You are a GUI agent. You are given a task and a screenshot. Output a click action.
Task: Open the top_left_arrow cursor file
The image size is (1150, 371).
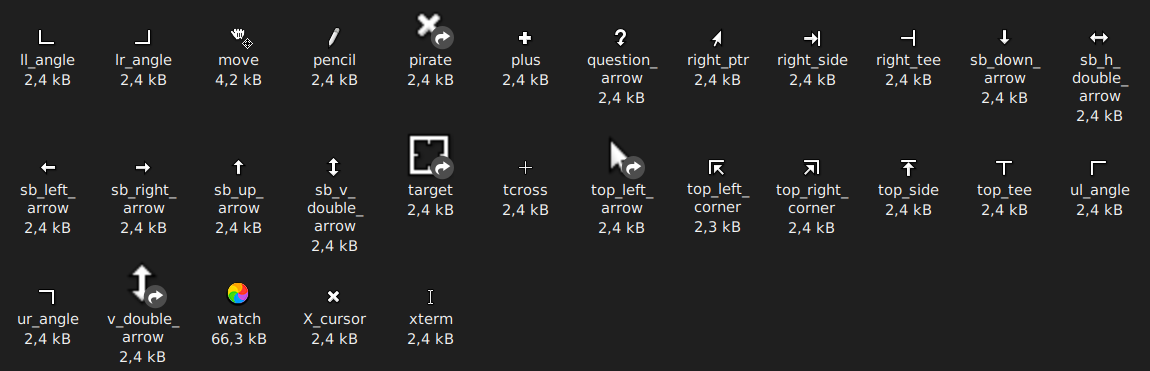pos(622,158)
